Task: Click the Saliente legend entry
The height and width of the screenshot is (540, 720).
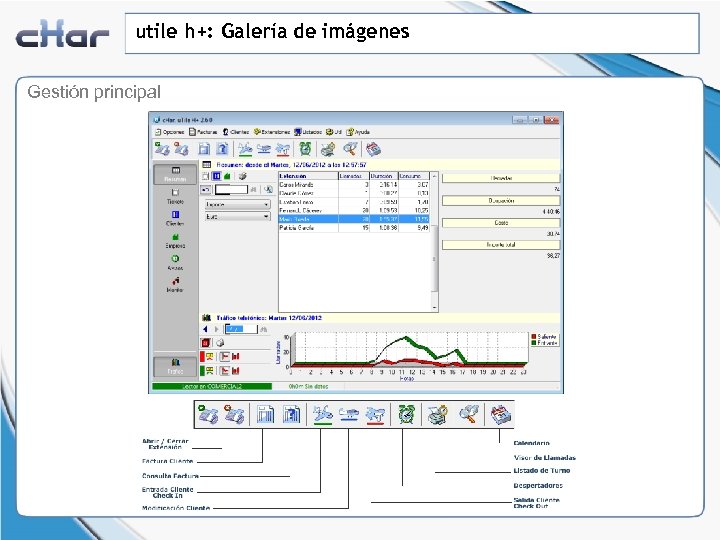Action: point(544,337)
